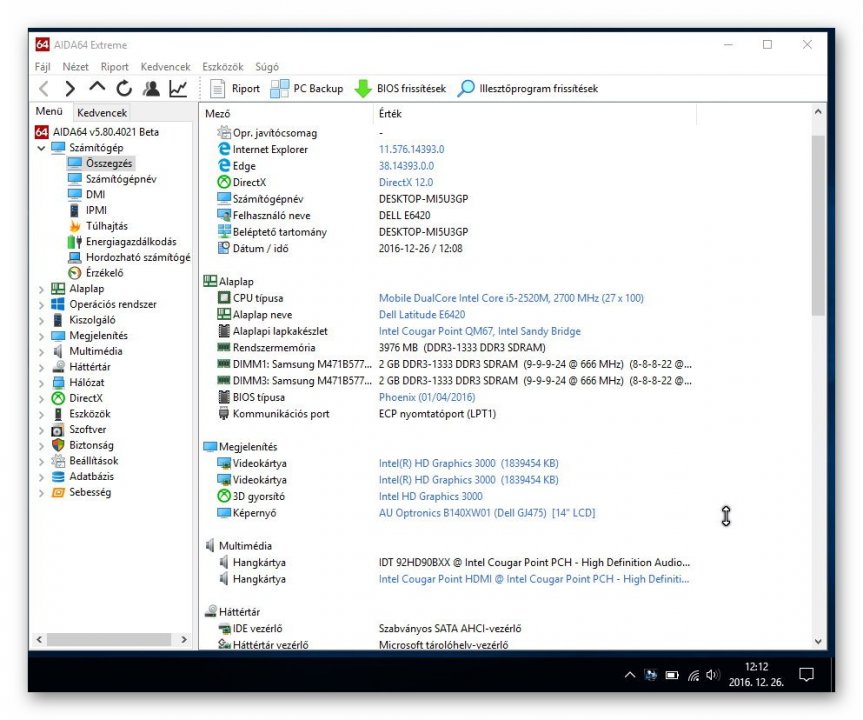Image resolution: width=863 pixels, height=720 pixels.
Task: Expand the Operációs rendszer tree node
Action: pyautogui.click(x=41, y=304)
